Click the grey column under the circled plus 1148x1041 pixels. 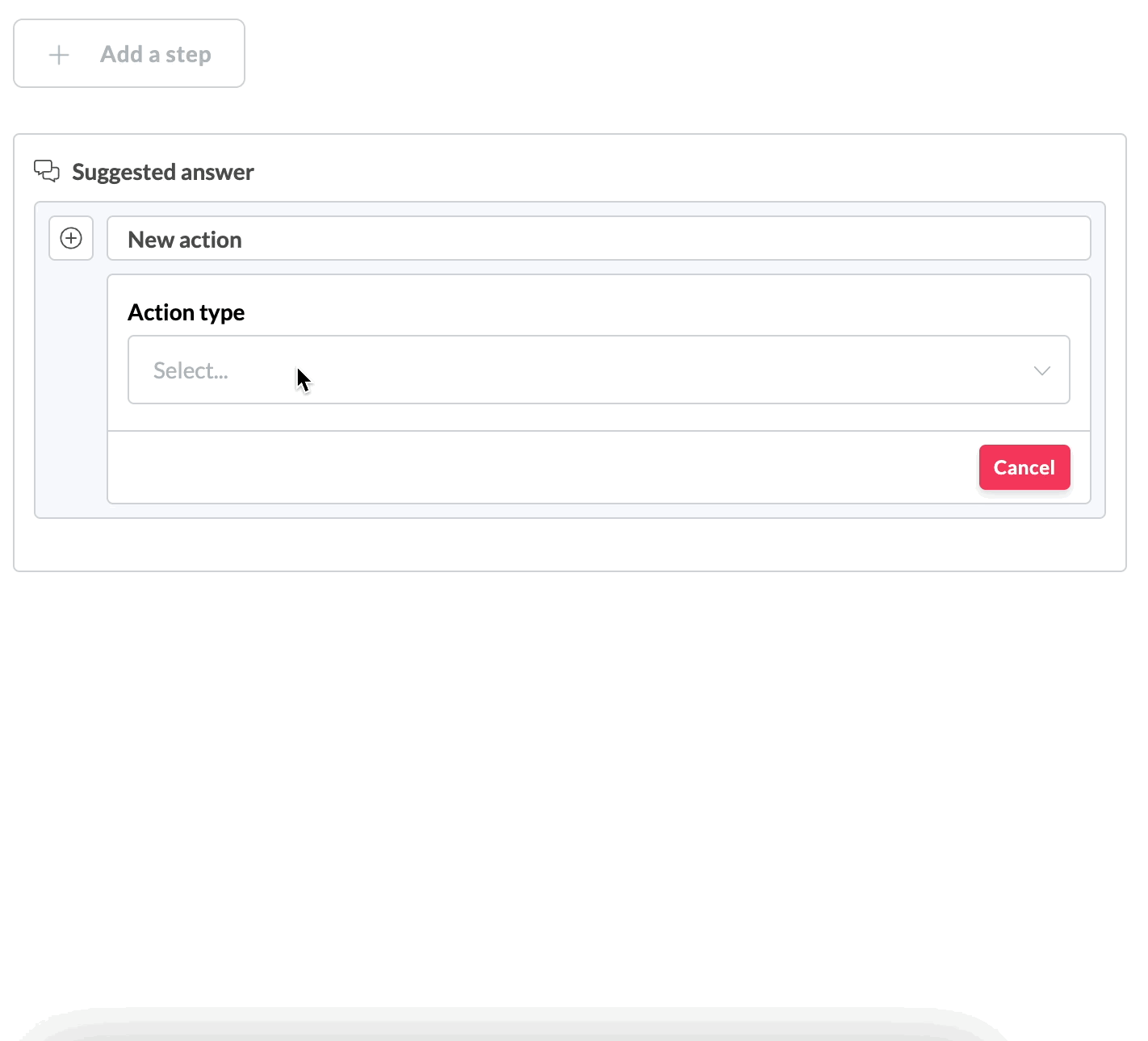pos(71,379)
